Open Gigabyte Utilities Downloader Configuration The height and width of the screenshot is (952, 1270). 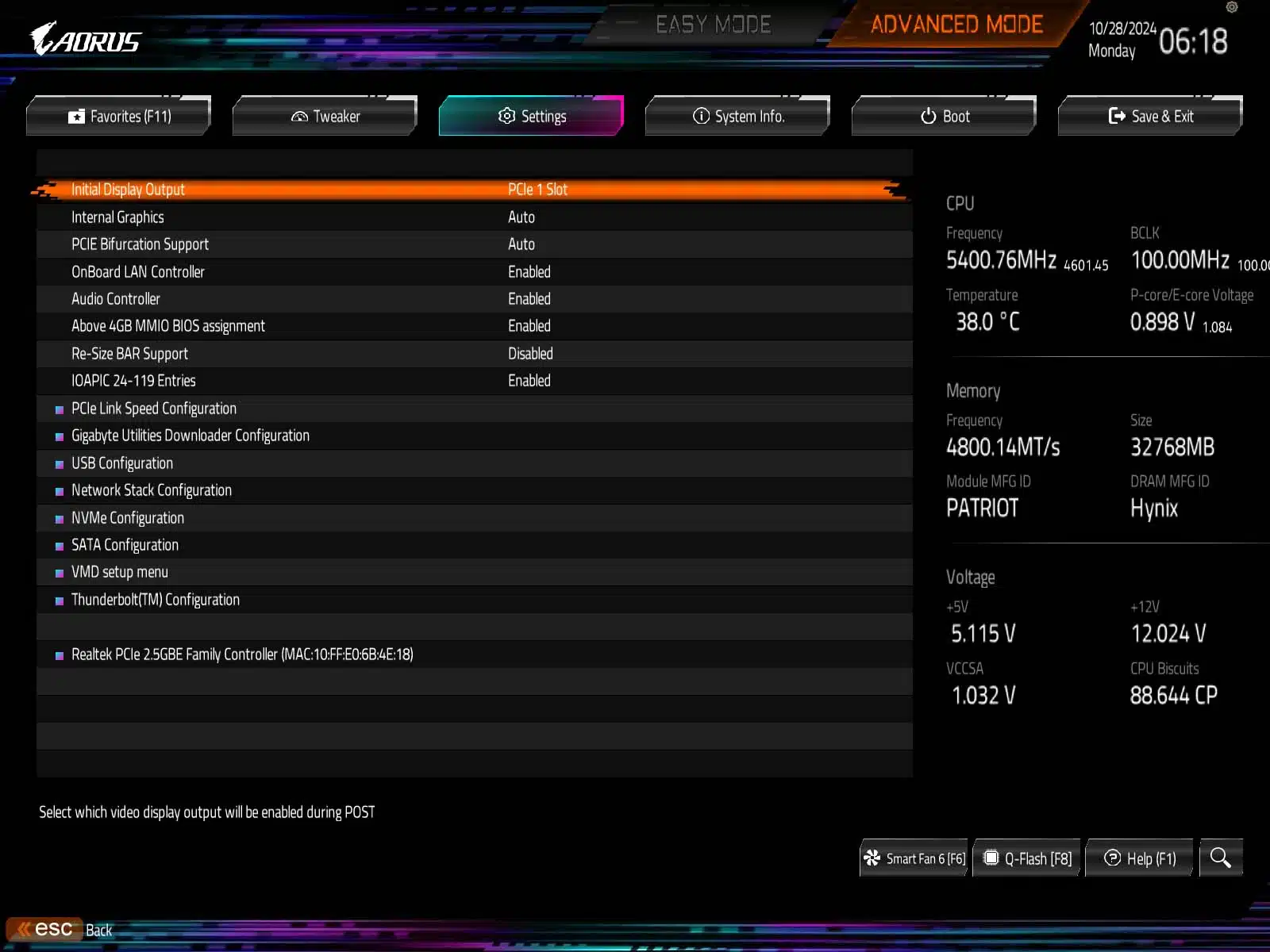(x=190, y=436)
